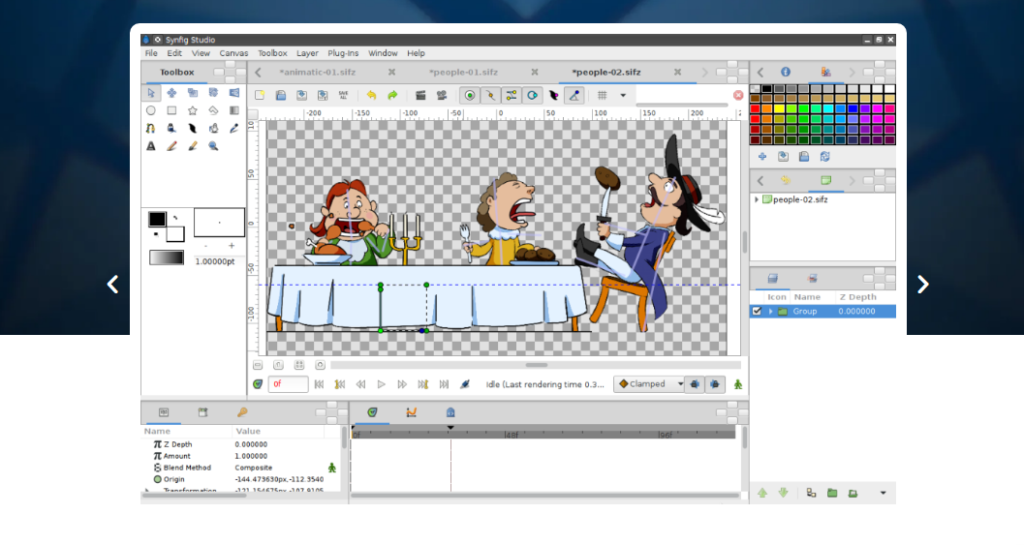Select the Fill bucket tool
Viewport: 1024px width, 545px height.
172,128
